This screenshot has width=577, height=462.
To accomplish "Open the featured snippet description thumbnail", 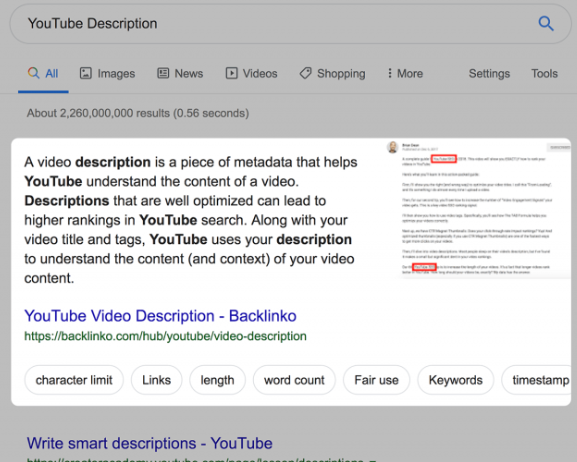I will (478, 209).
